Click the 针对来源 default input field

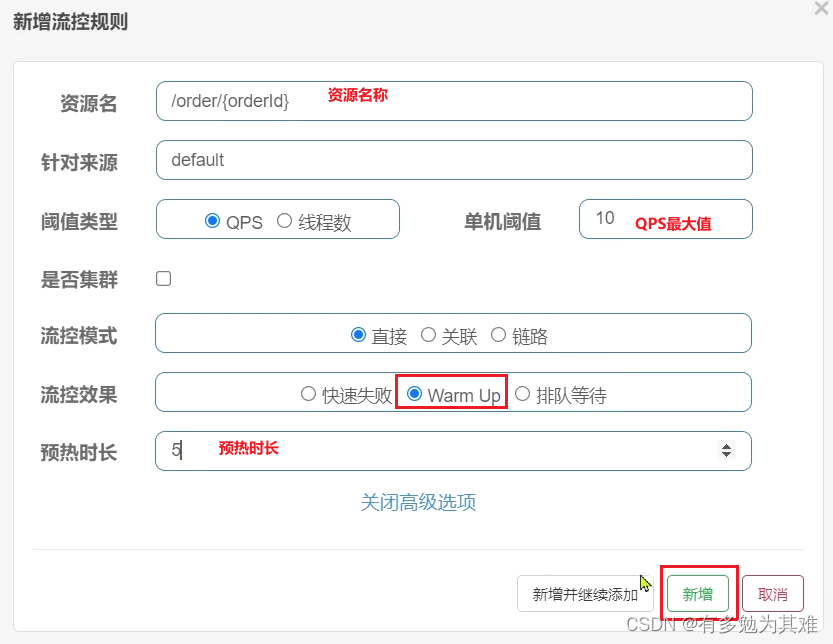(x=454, y=160)
